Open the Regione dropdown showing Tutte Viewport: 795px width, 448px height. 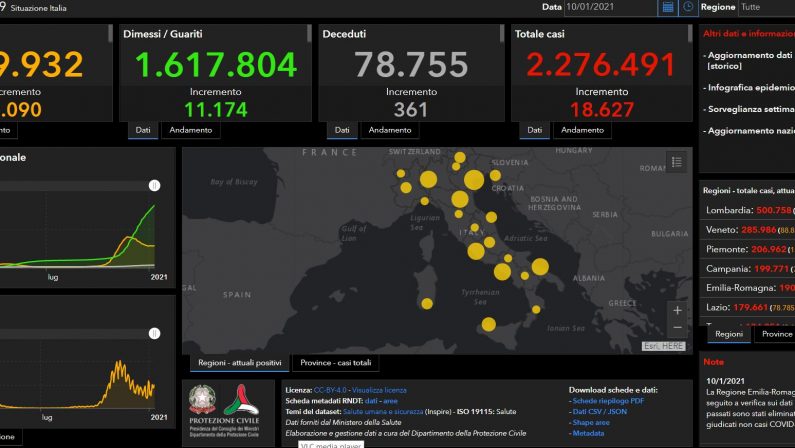[767, 7]
